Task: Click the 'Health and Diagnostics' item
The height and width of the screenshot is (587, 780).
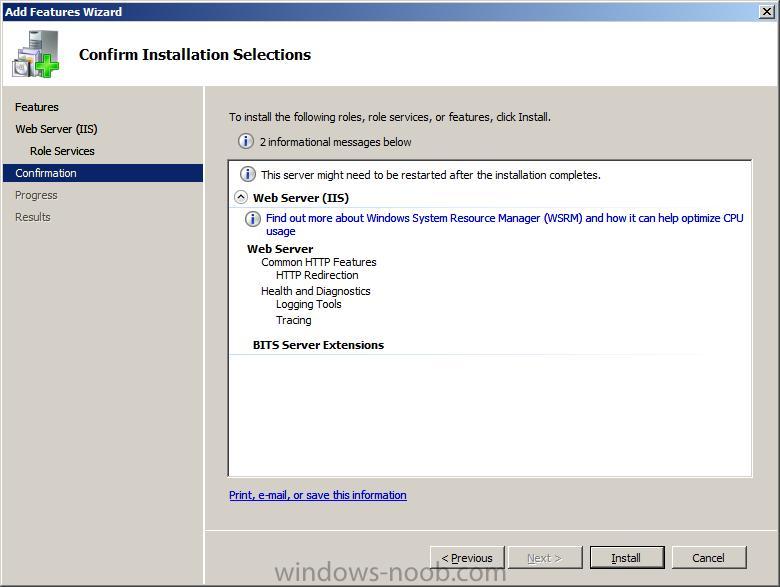Action: point(316,291)
